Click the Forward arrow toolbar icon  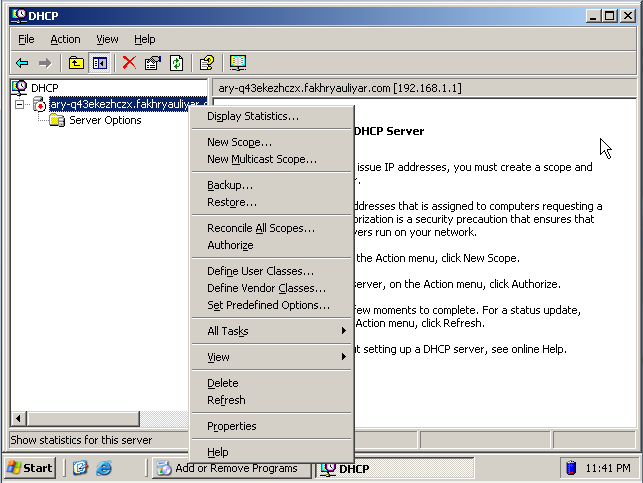[x=45, y=63]
